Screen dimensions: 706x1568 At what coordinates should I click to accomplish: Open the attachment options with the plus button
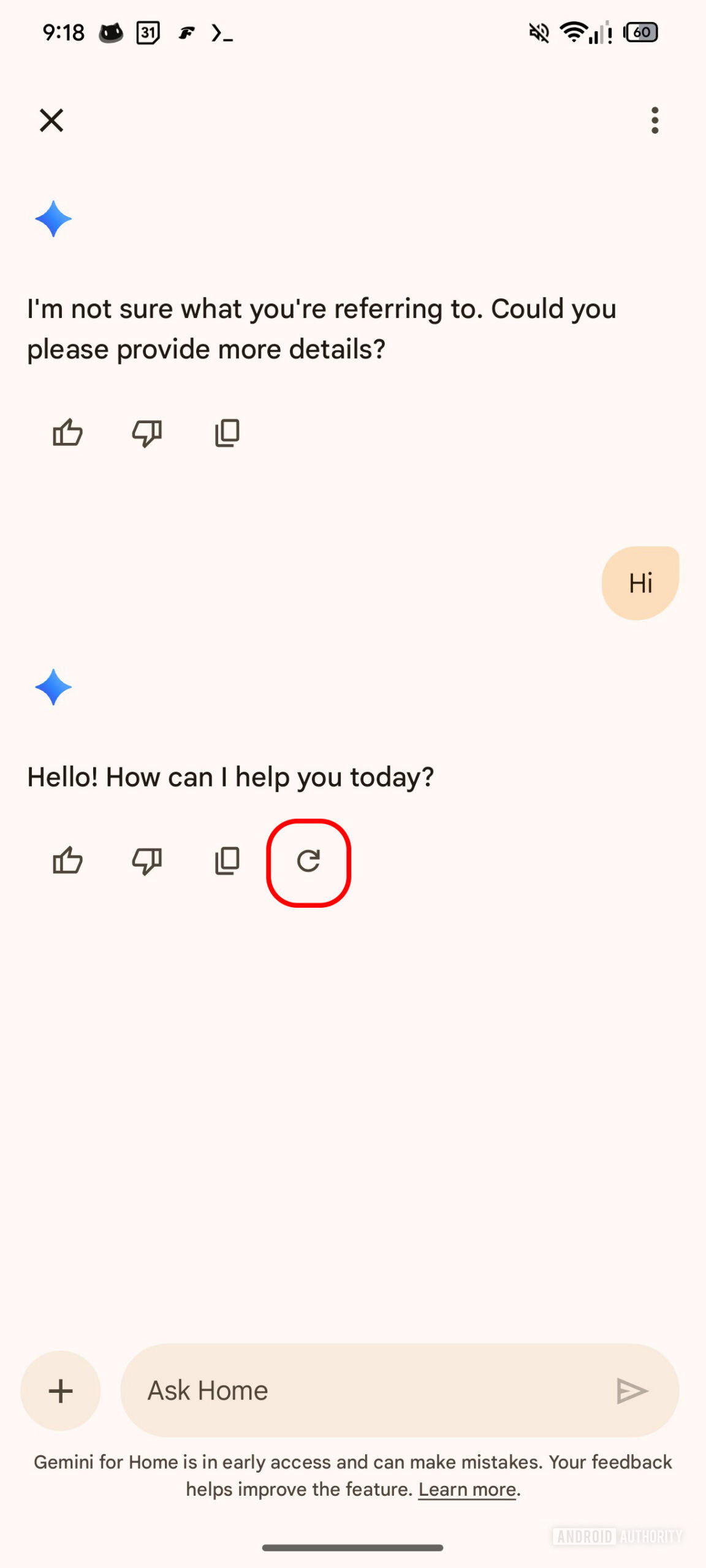point(60,1390)
